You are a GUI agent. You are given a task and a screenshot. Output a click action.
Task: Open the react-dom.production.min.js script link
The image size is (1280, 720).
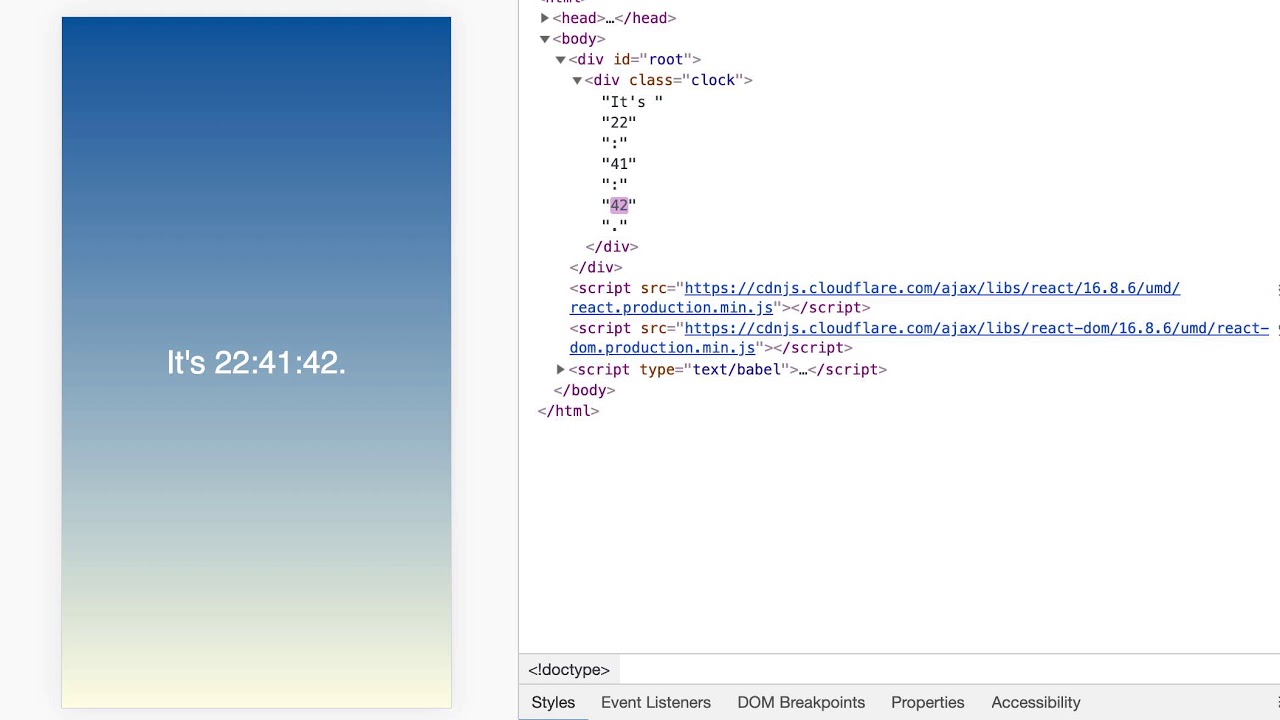[x=919, y=338]
